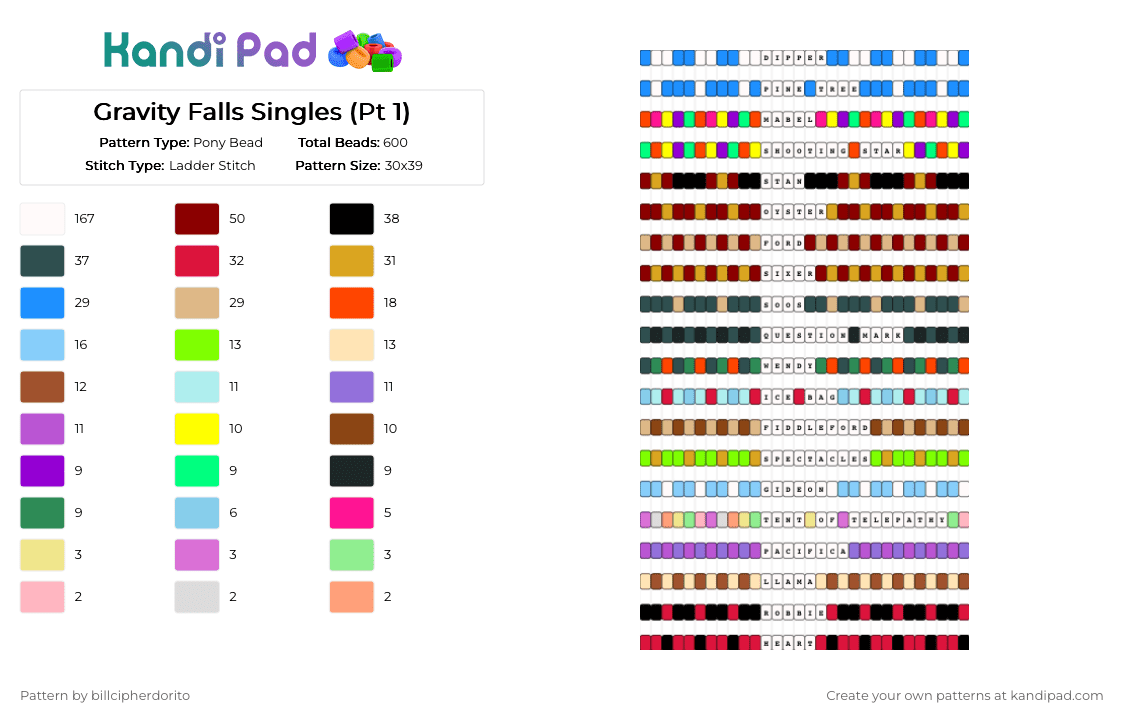Click the GIDEON bead row

pos(804,489)
